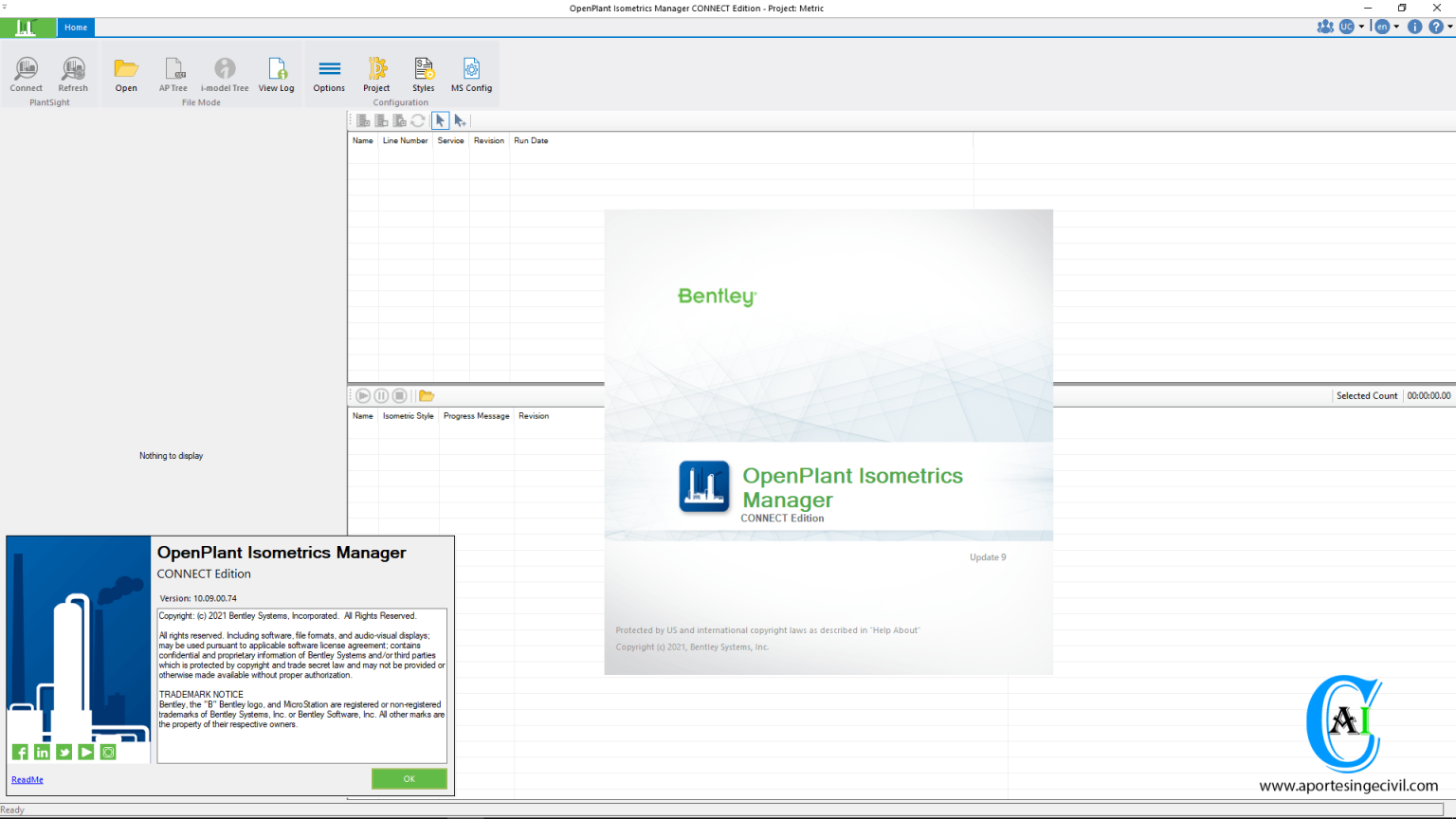This screenshot has width=1456, height=819.
Task: Open the en language dropdown
Action: (x=1385, y=27)
